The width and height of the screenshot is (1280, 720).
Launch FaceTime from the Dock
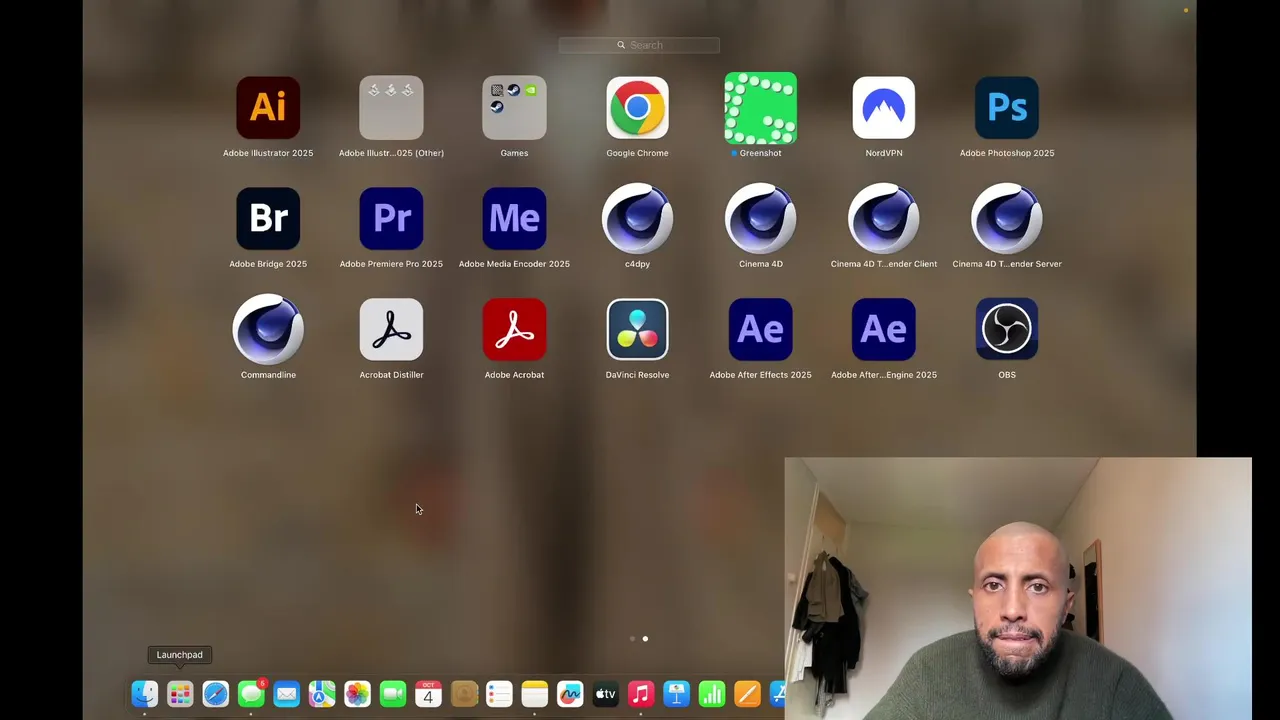click(x=393, y=693)
